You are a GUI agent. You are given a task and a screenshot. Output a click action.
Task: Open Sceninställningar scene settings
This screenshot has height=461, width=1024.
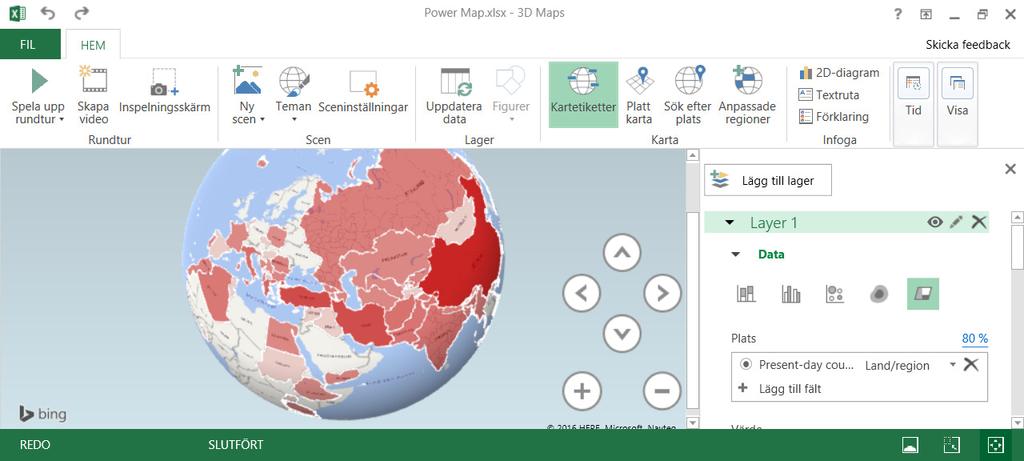click(363, 92)
